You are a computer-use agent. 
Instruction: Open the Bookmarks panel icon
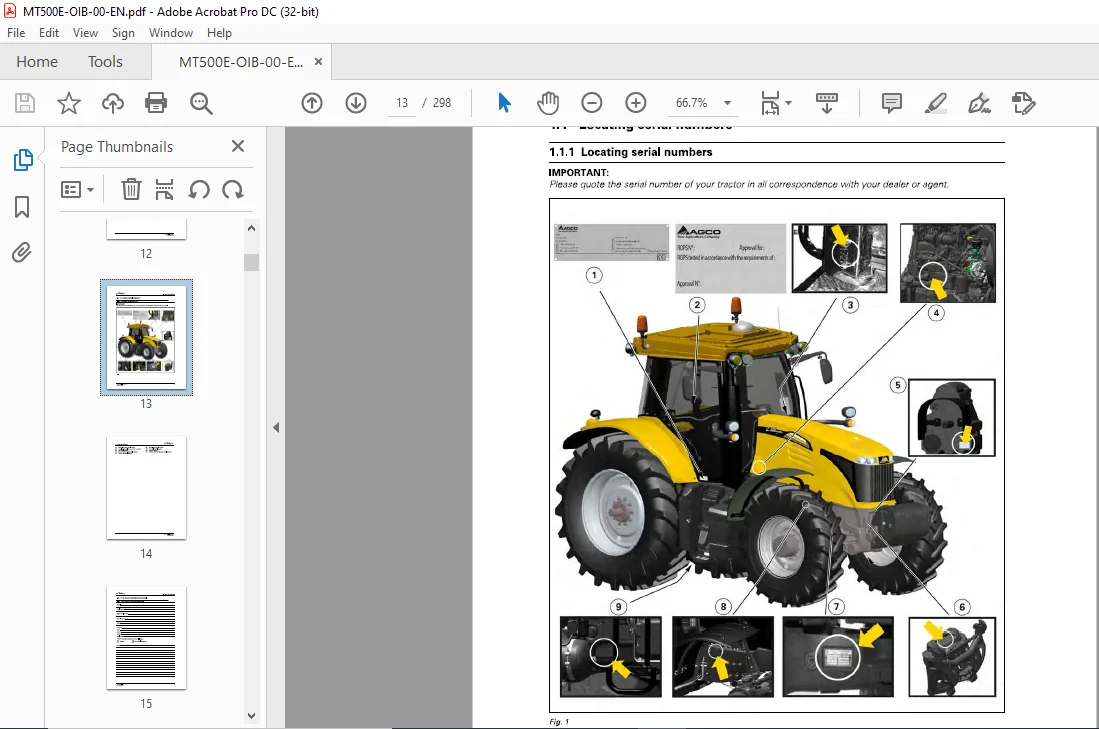pos(22,207)
